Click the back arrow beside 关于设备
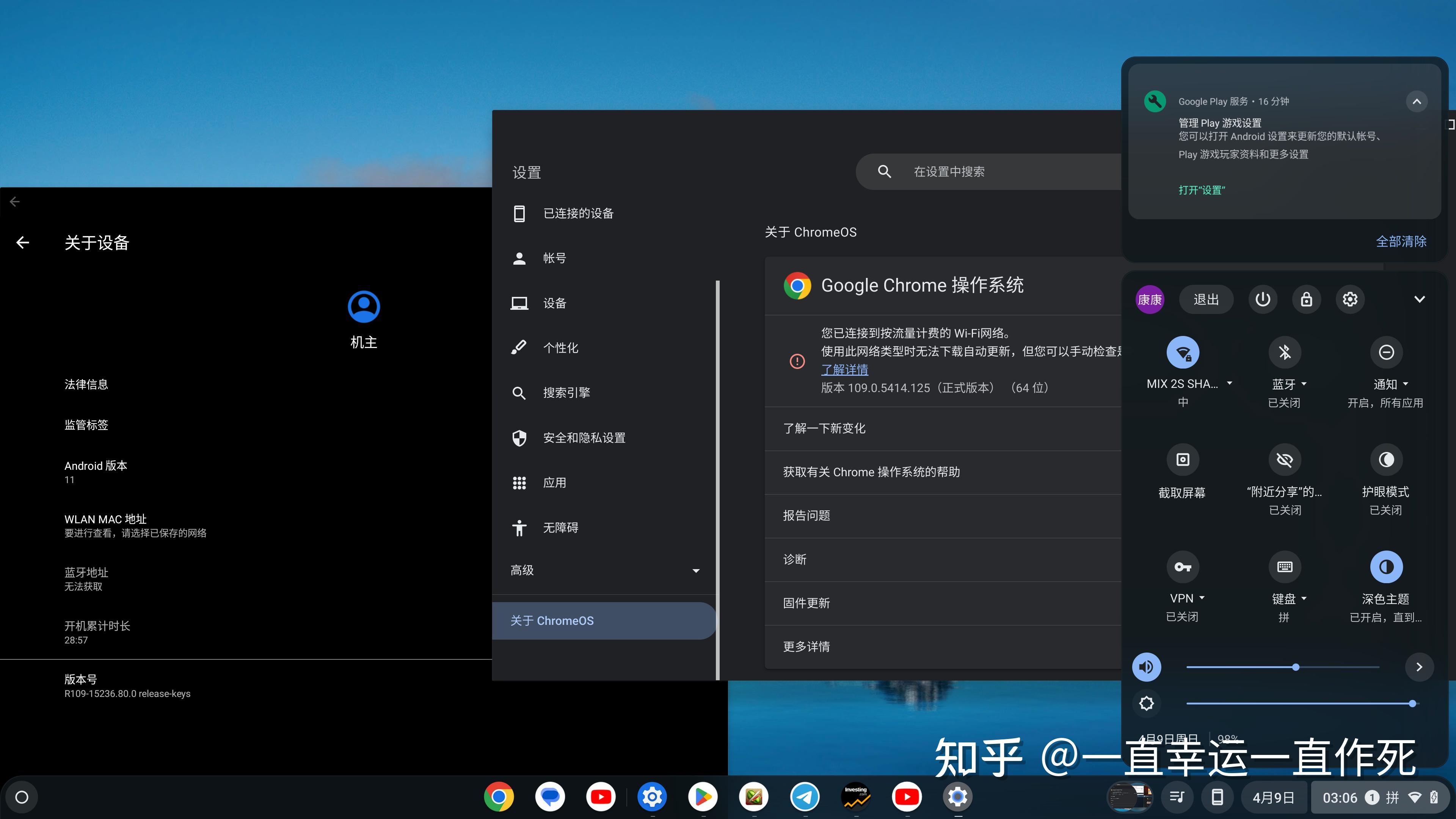 23,243
